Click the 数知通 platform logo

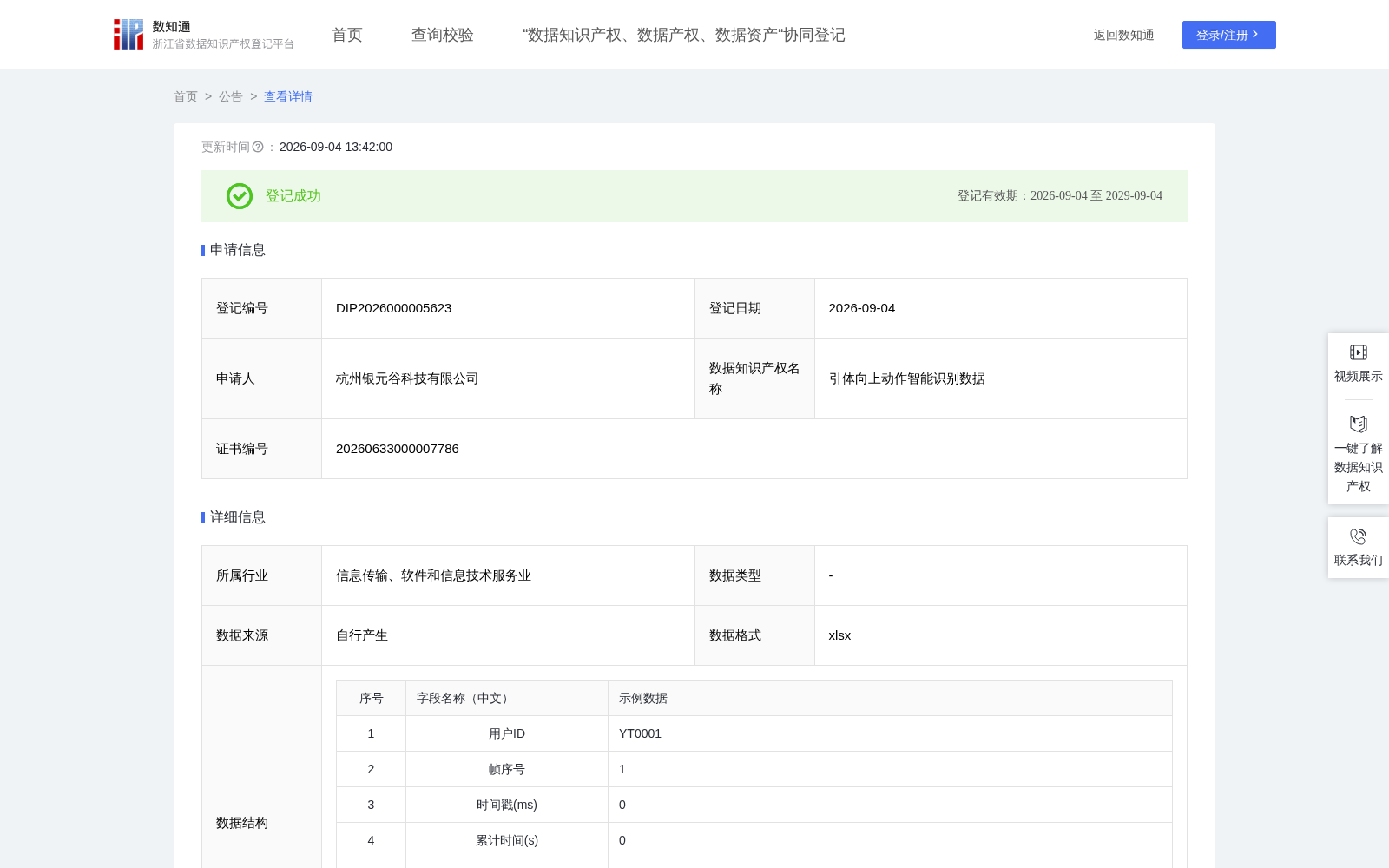tap(203, 35)
